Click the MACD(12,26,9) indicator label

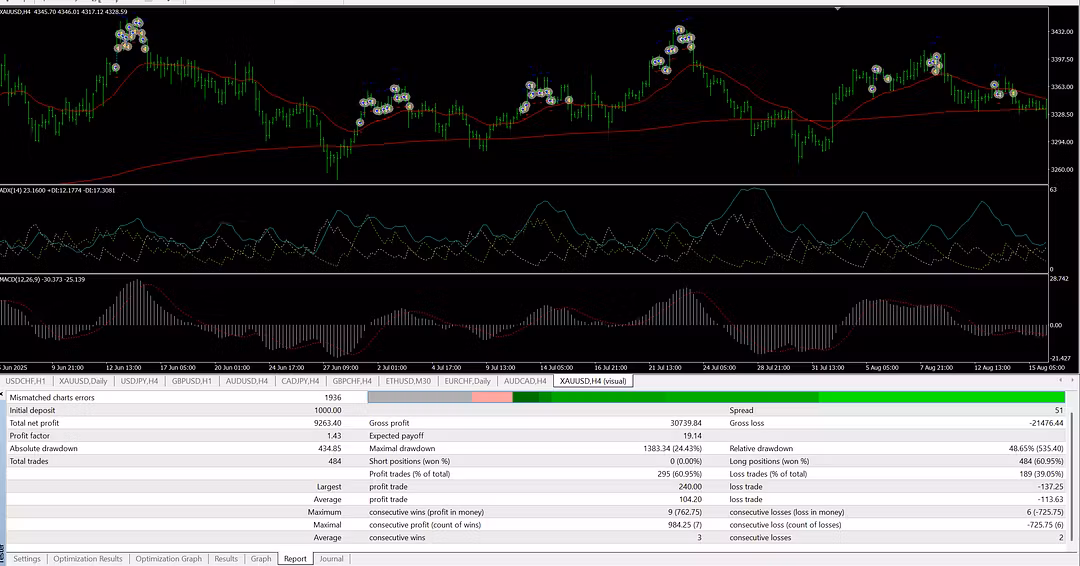click(x=43, y=280)
